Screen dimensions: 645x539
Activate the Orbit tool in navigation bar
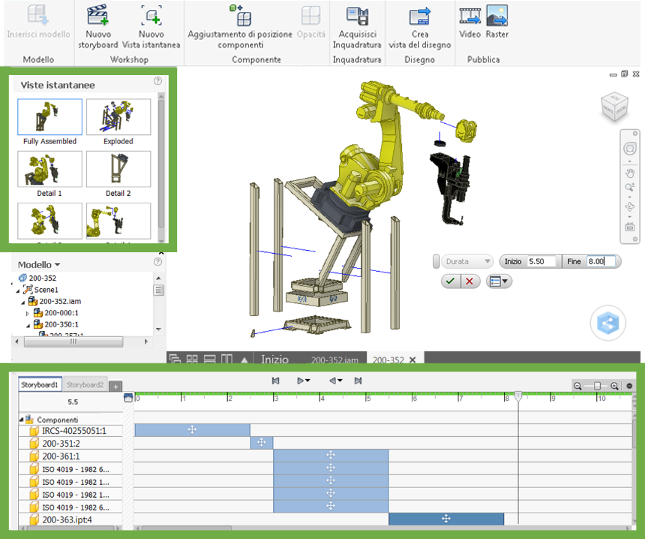(630, 207)
